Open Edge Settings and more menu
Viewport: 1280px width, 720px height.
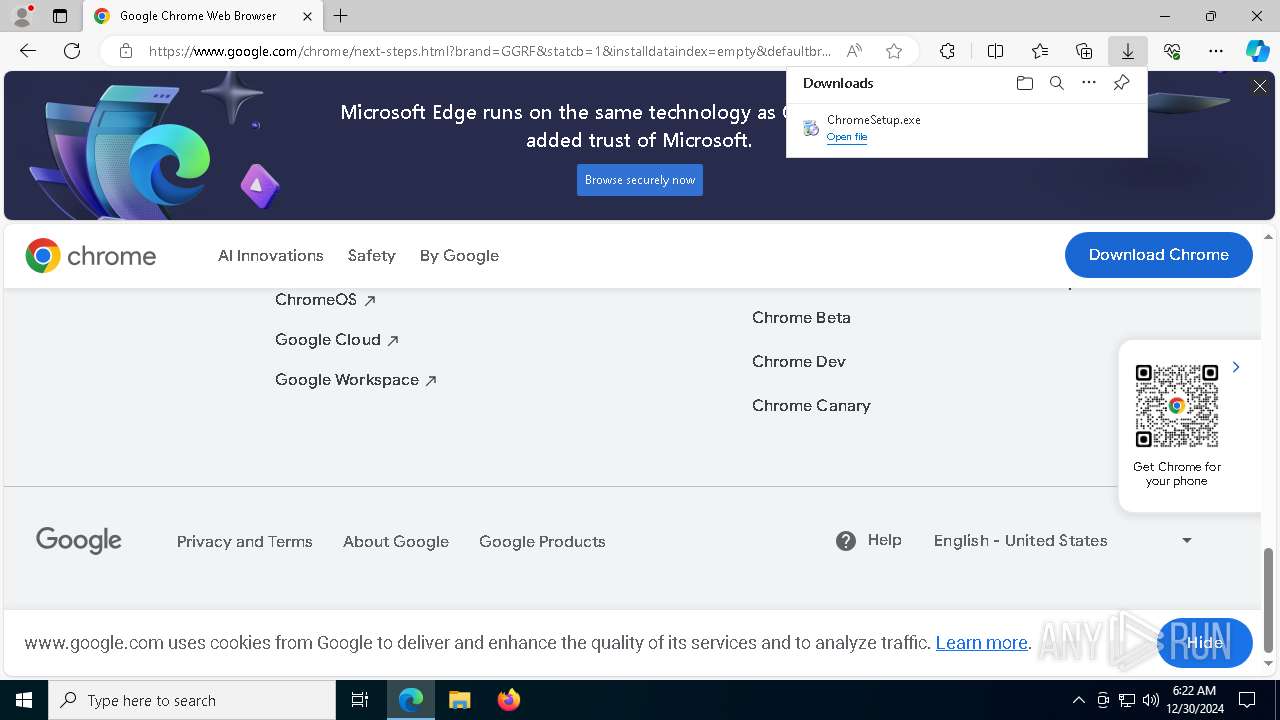tap(1216, 51)
